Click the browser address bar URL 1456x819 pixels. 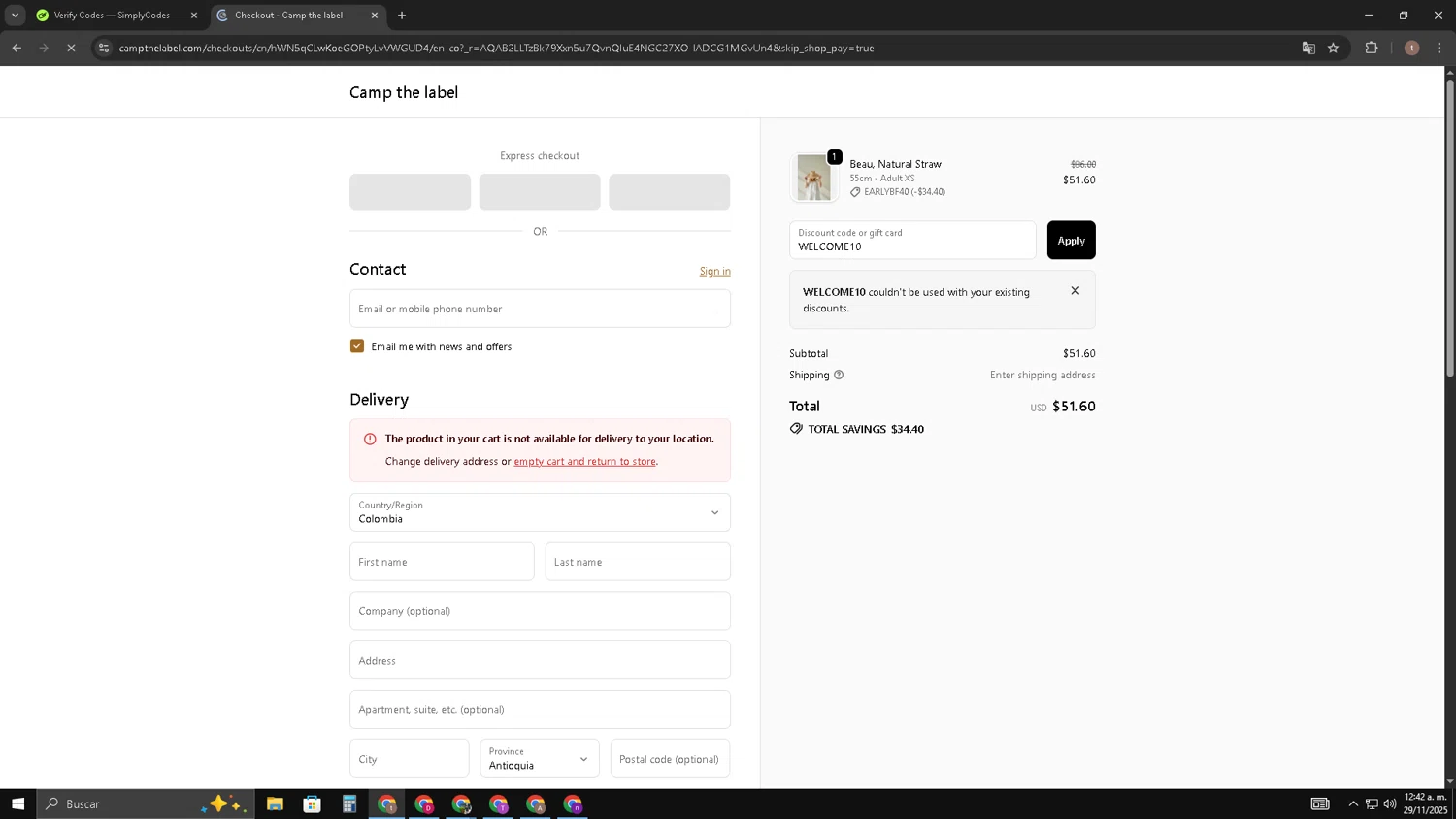(x=496, y=48)
